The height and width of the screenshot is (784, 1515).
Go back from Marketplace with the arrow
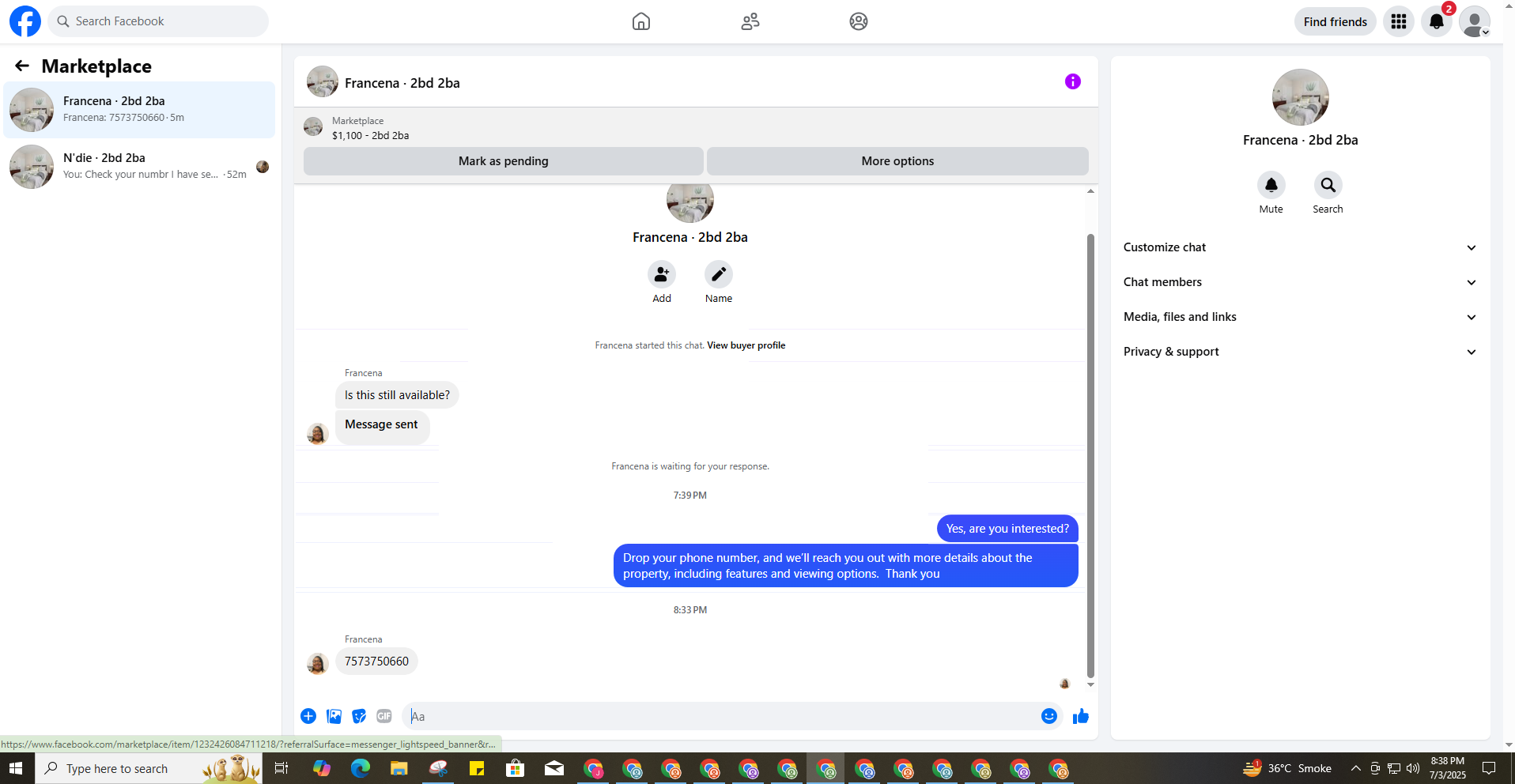[x=22, y=66]
